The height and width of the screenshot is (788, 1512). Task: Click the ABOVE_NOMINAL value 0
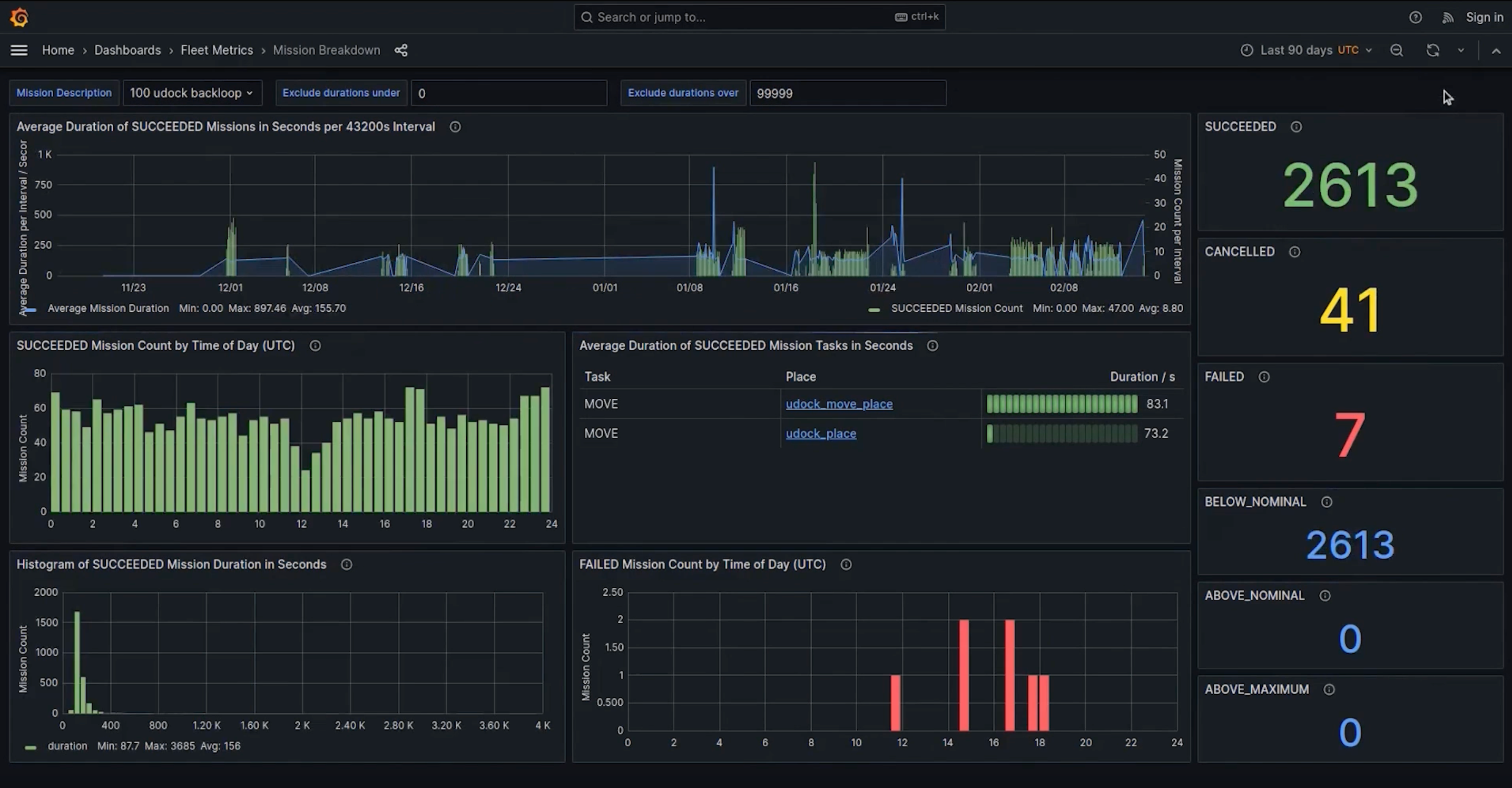coord(1350,639)
